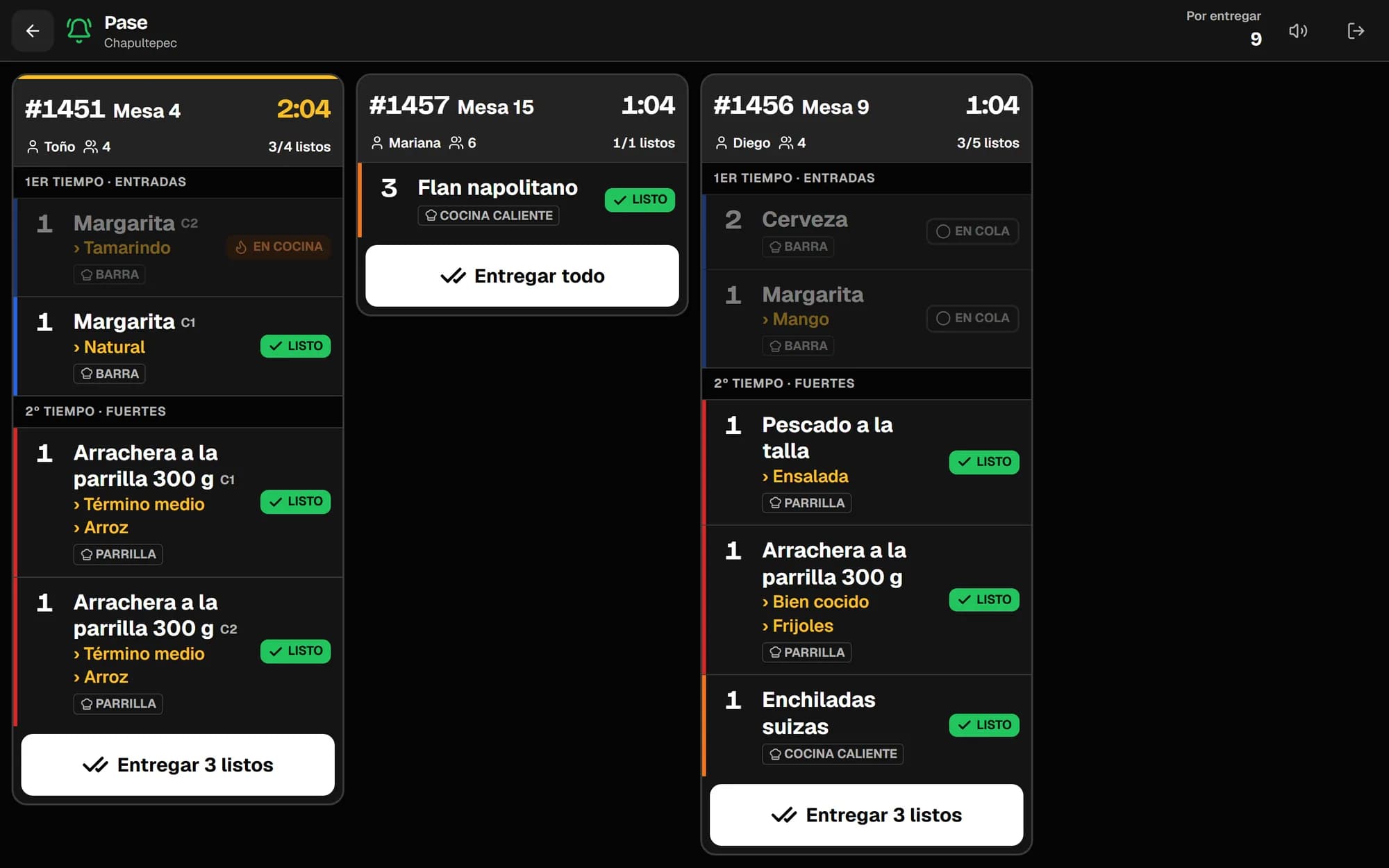The height and width of the screenshot is (868, 1389).
Task: Click PARRILLA tag under Arrachera Bien cocido
Action: (x=807, y=652)
